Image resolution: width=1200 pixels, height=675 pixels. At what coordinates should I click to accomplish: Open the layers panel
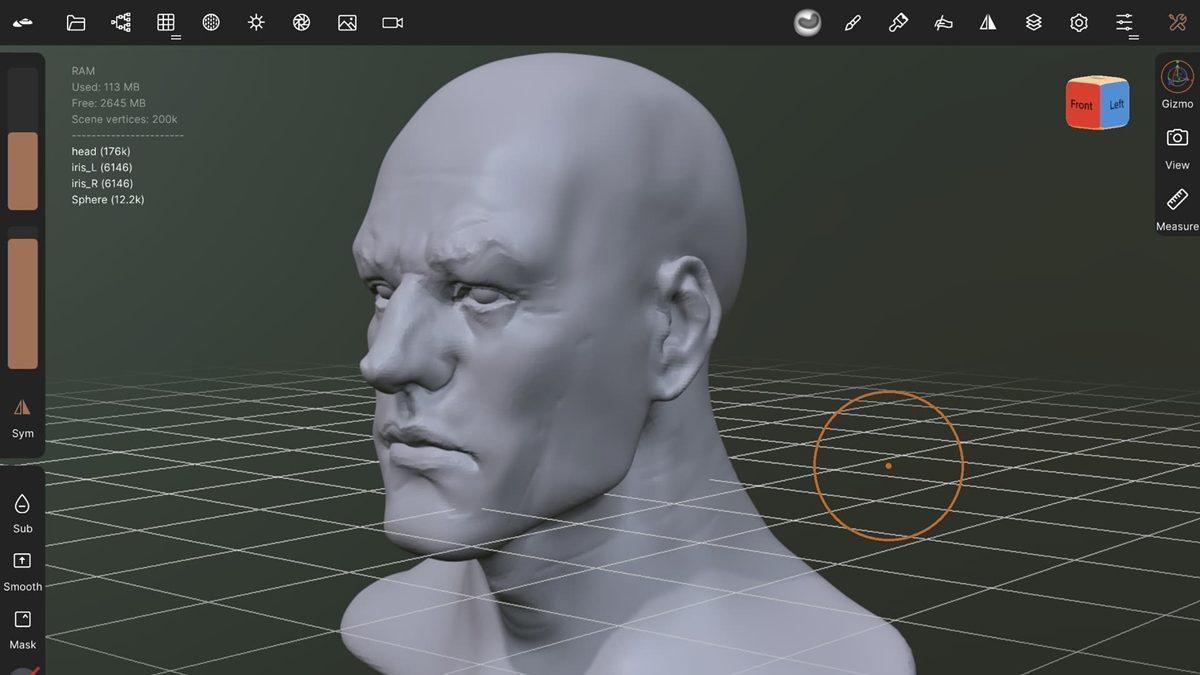[1033, 21]
